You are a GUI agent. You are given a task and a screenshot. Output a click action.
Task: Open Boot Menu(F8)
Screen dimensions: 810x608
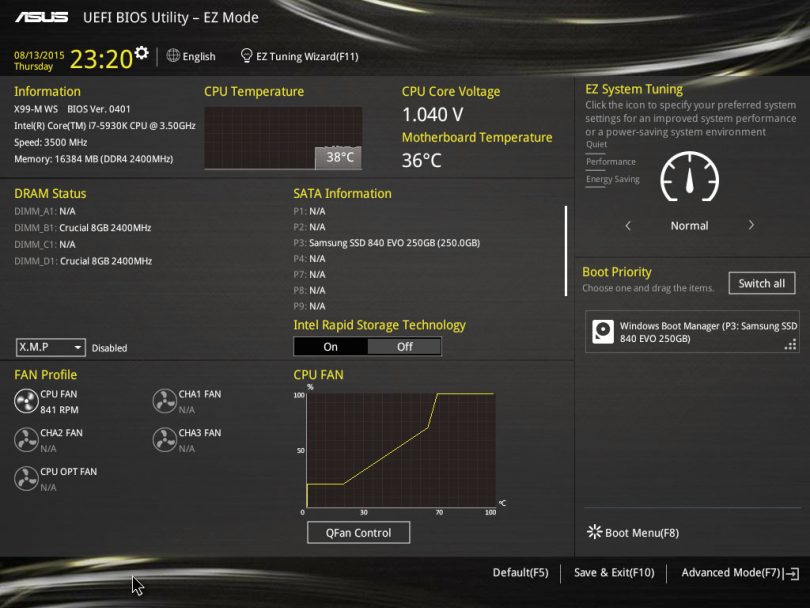632,533
